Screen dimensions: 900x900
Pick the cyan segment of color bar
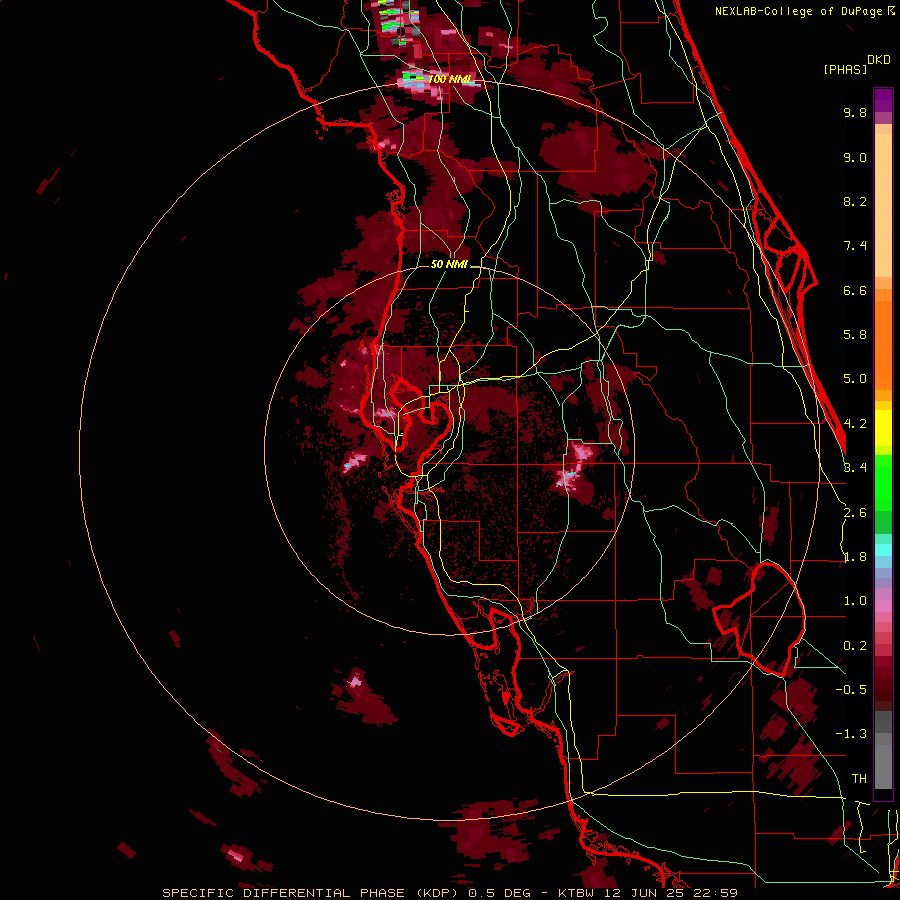coord(883,550)
